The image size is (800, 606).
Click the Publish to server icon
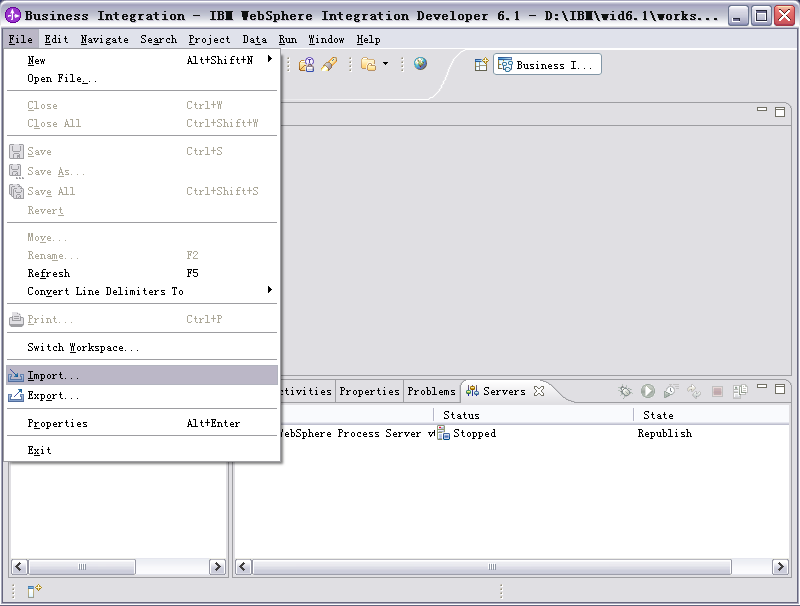click(x=694, y=391)
